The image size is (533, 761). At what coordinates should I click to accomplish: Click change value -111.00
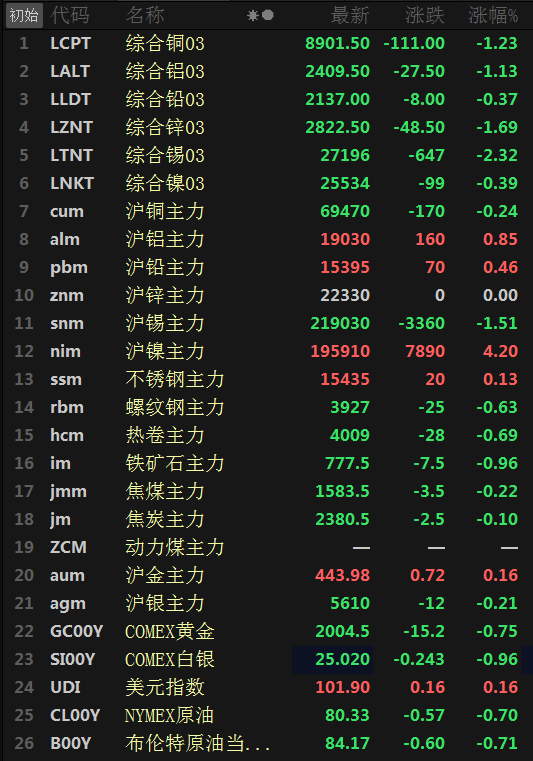coord(414,43)
